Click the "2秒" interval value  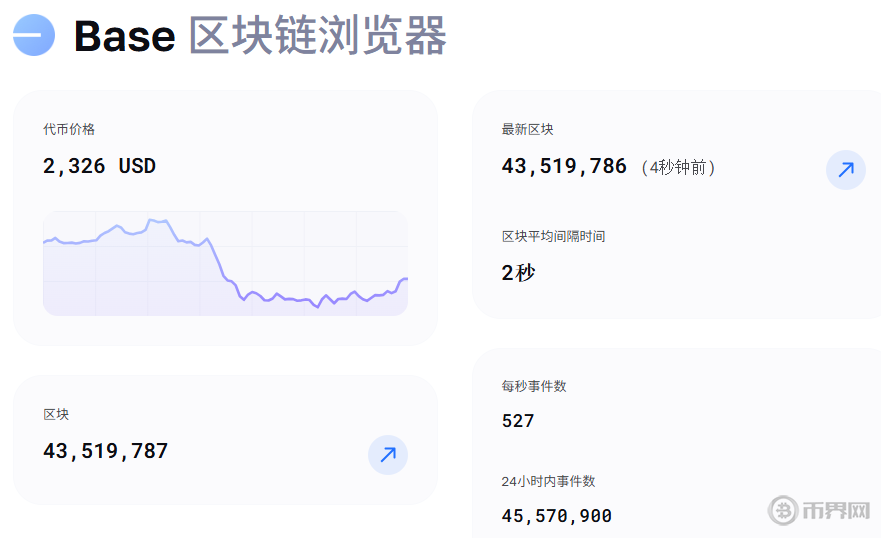(518, 273)
